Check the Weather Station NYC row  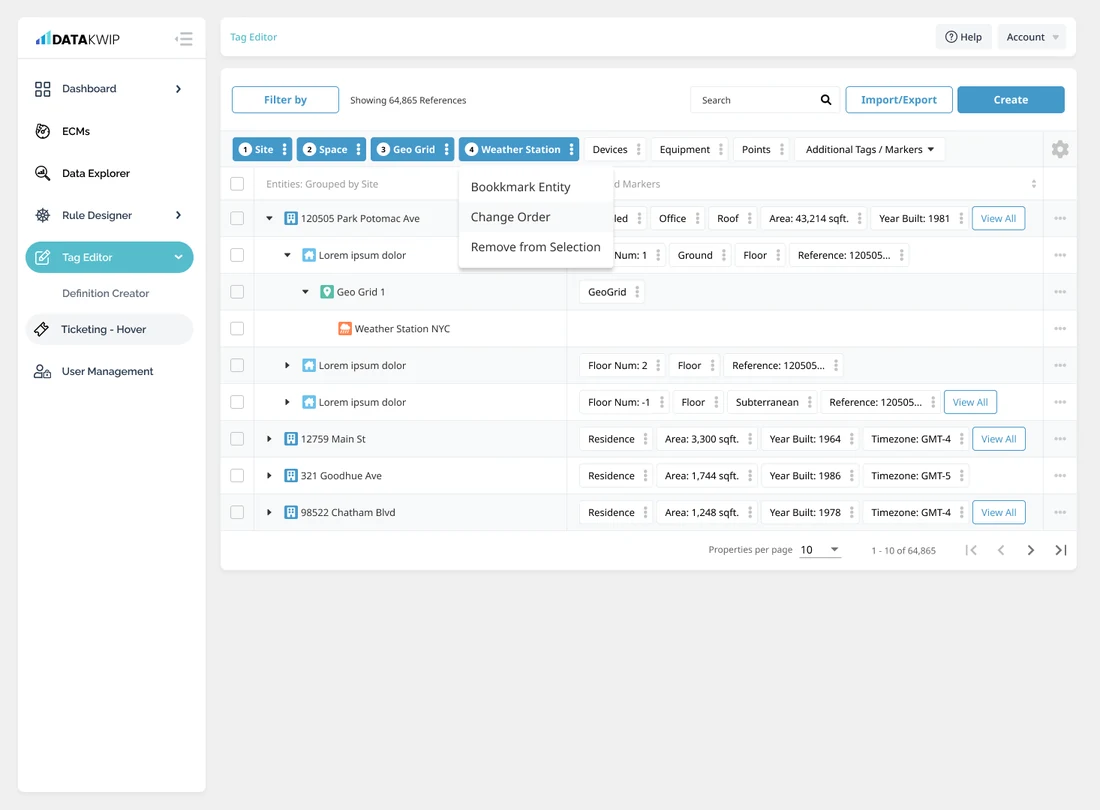tap(237, 328)
